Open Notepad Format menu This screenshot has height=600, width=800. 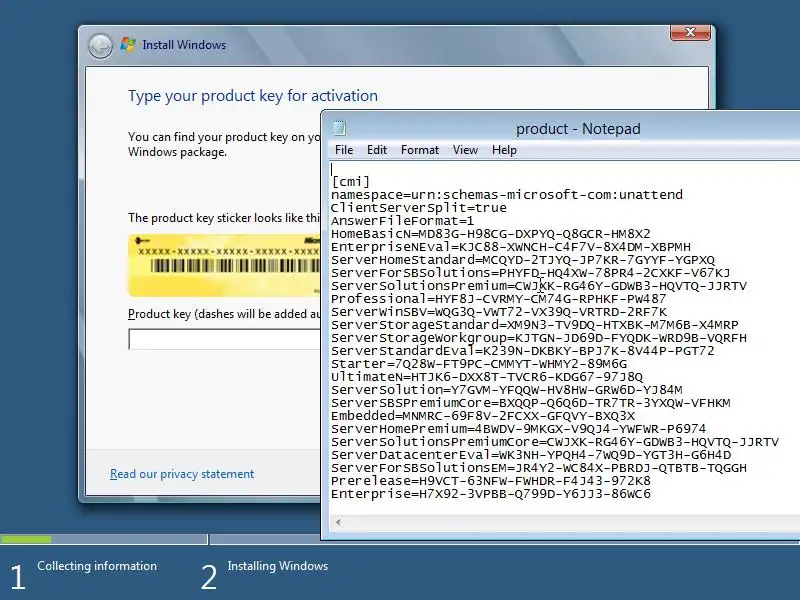419,150
